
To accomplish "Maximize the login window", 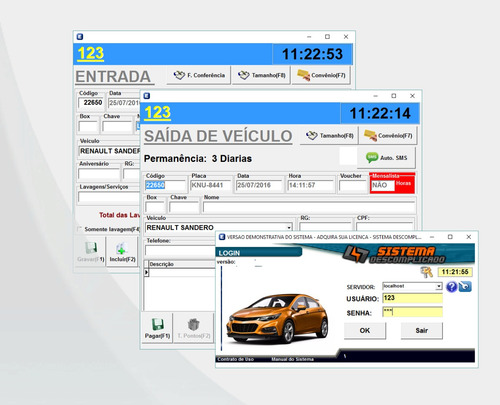I will pyautogui.click(x=450, y=237).
